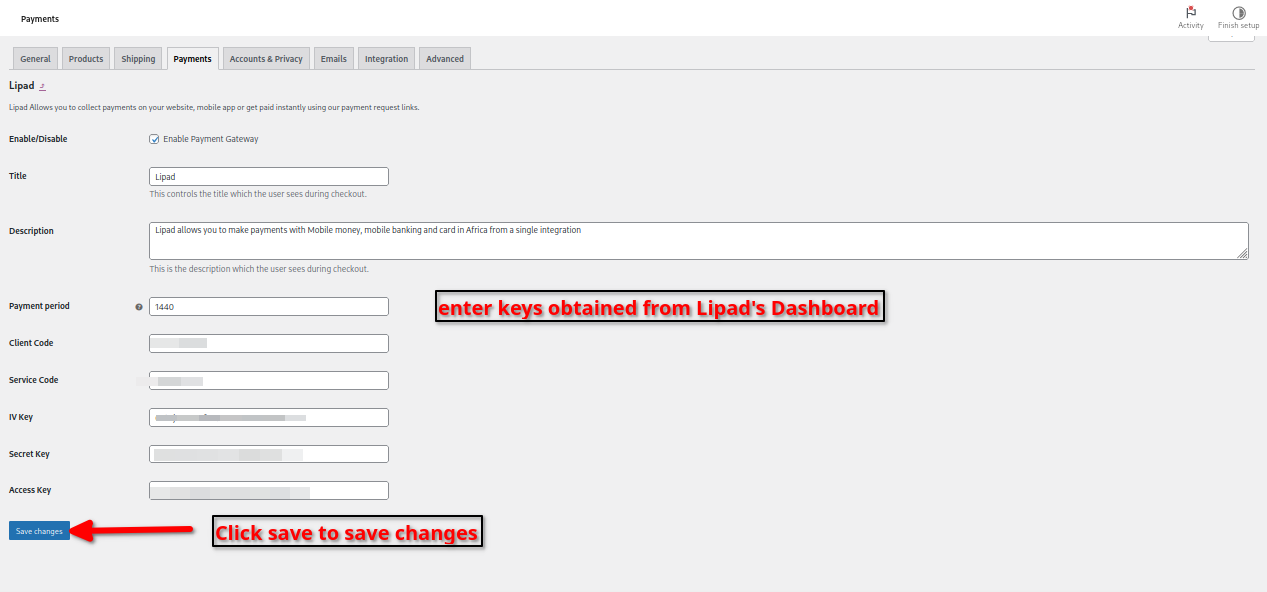Switch to the Products tab

86,59
